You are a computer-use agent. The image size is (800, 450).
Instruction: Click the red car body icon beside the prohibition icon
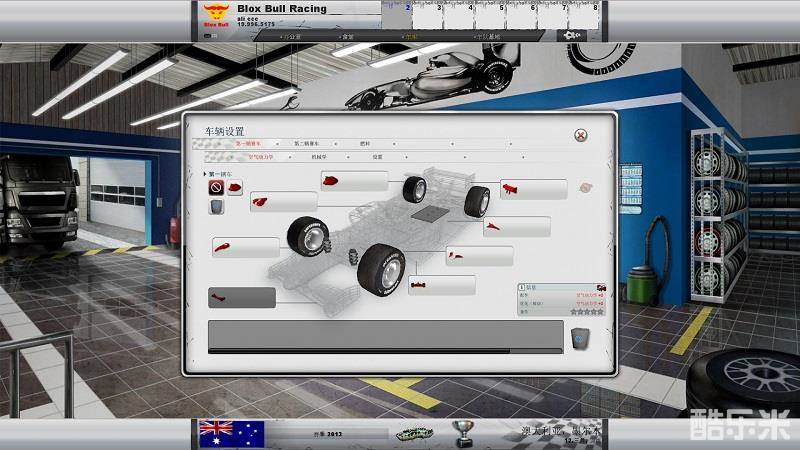pos(234,187)
